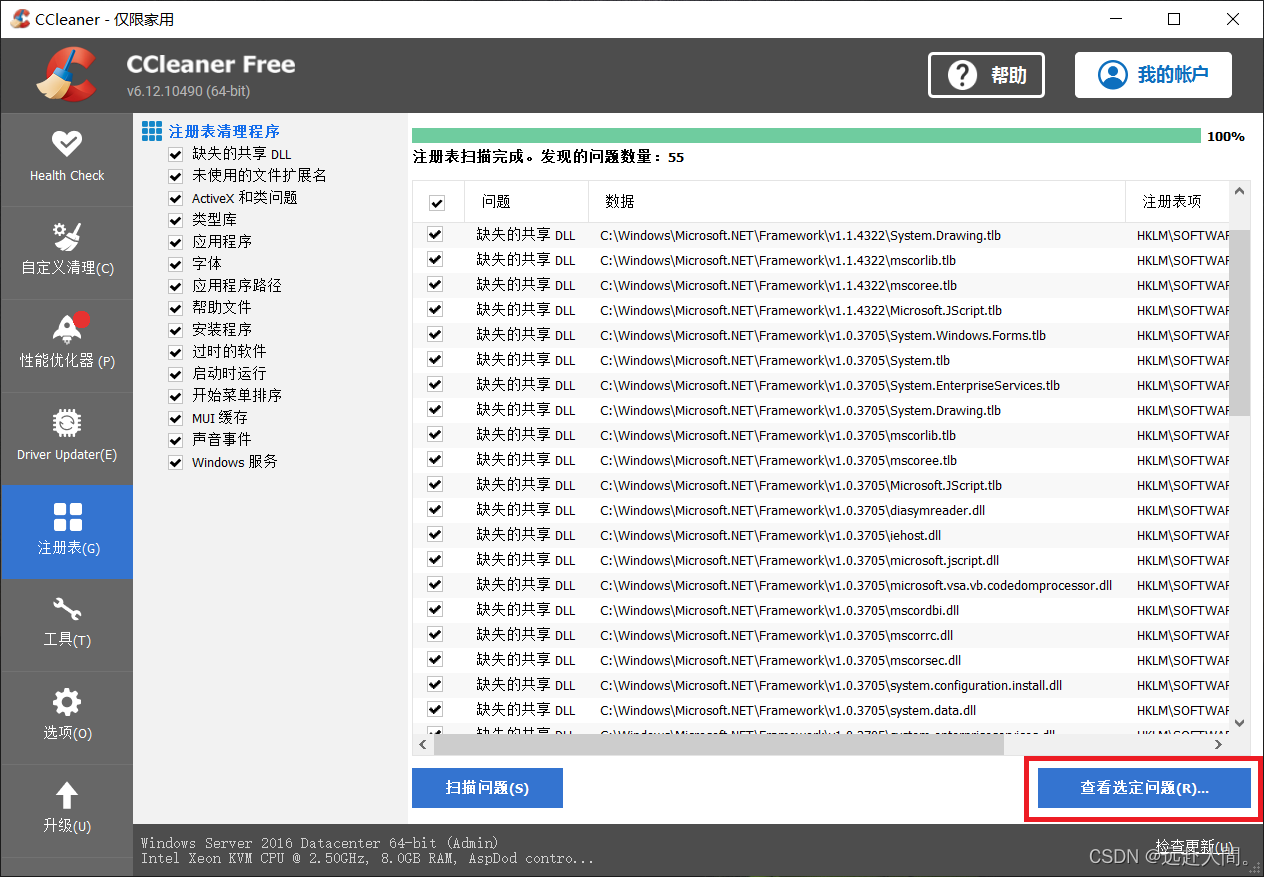
Task: Select the microsoft.vsa.vb.codedomprocessor.dll row
Action: coord(821,585)
